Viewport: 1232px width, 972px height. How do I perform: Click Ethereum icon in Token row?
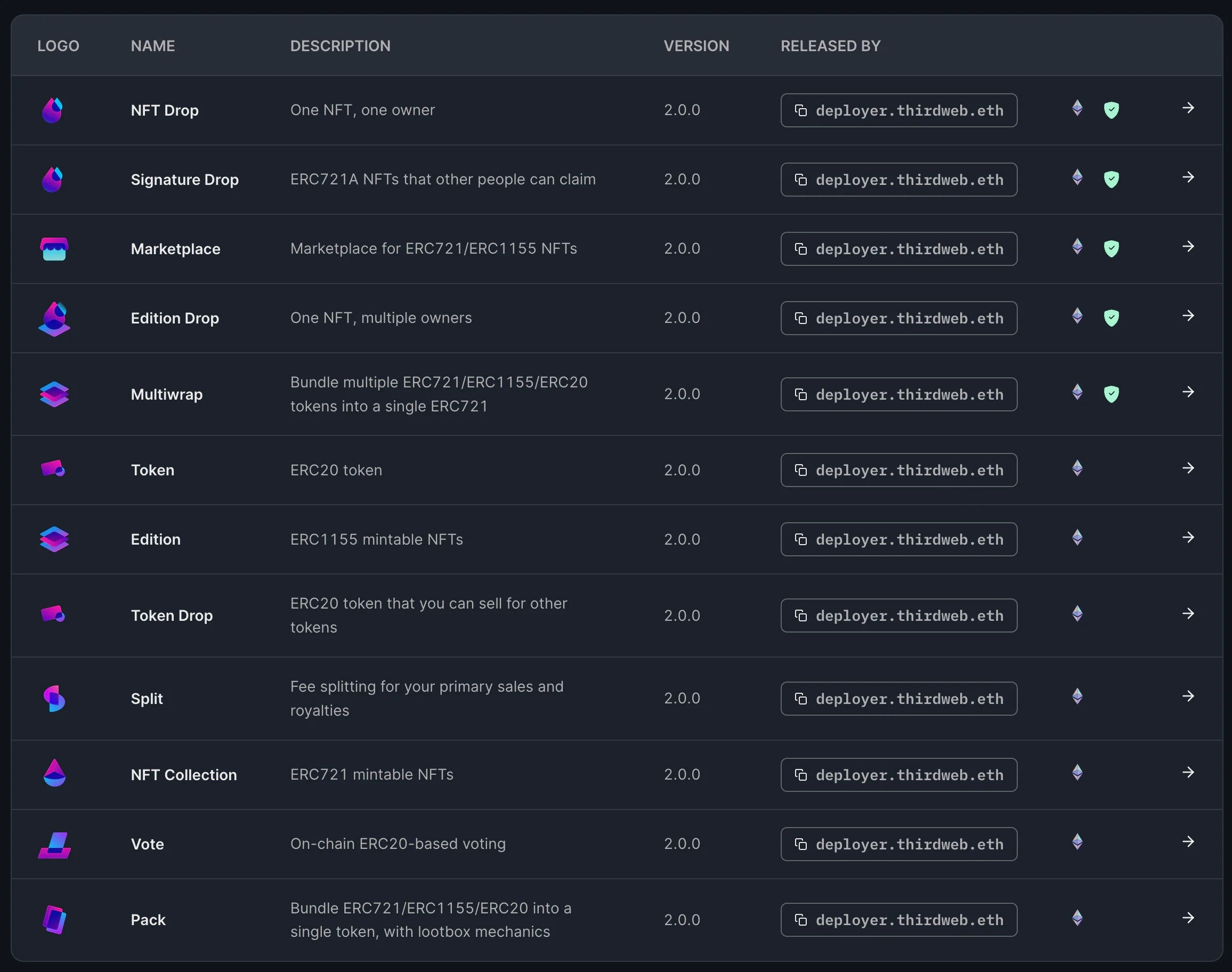tap(1076, 468)
